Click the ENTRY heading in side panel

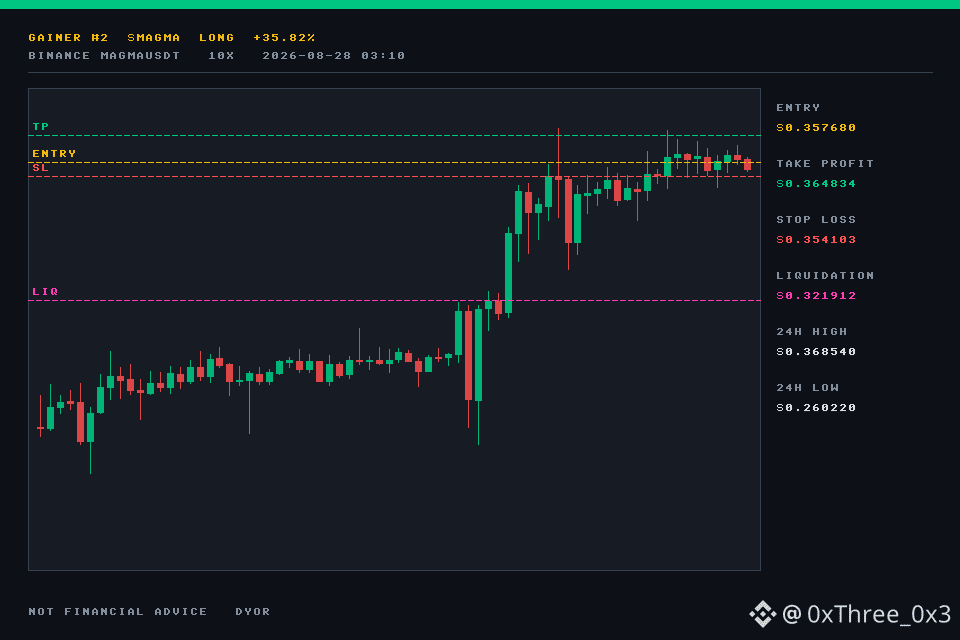pyautogui.click(x=798, y=108)
